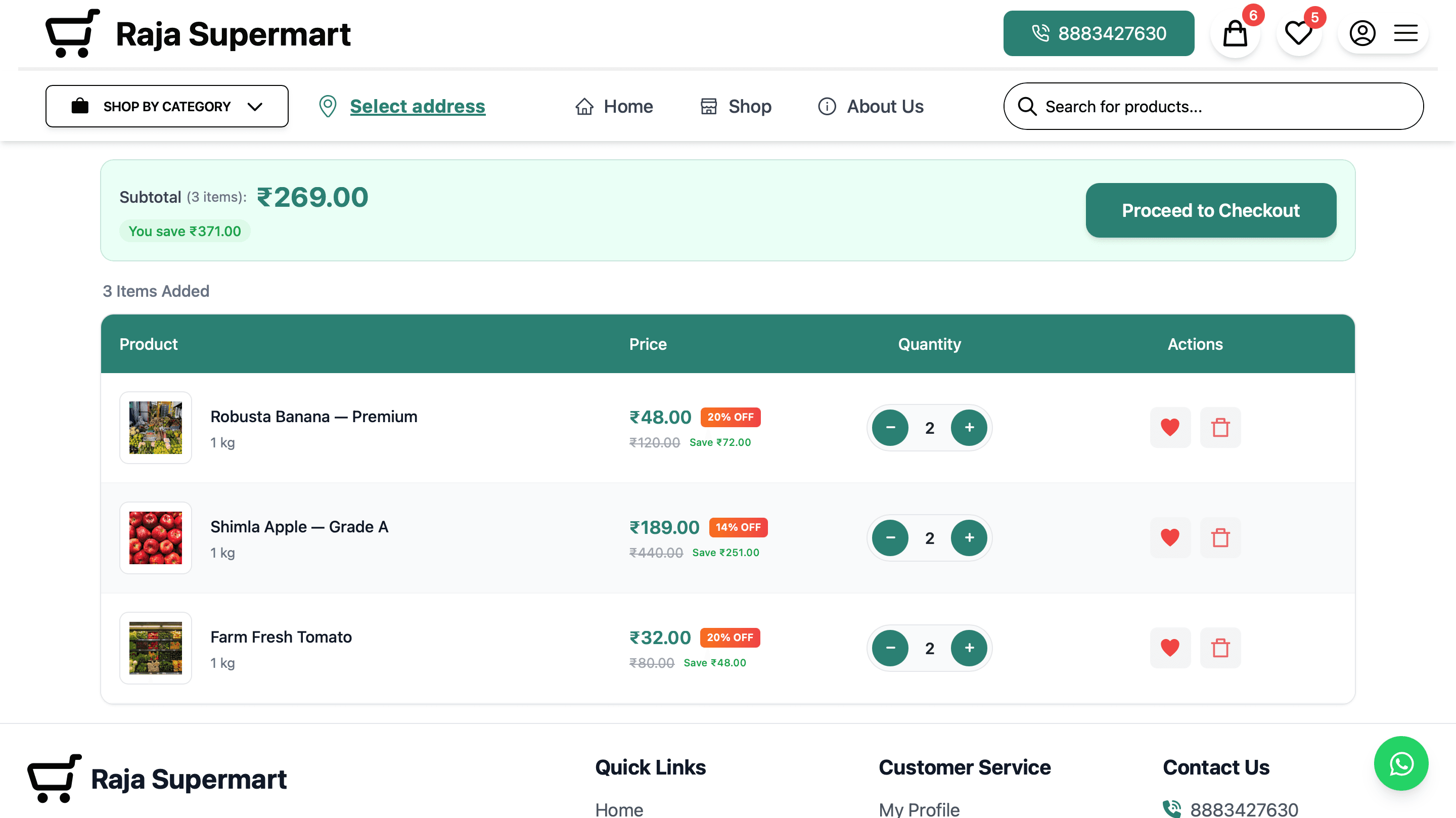Screen dimensions: 1456x818
Task: Open Farm Fresh Tomato product thumbnail
Action: [x=155, y=648]
